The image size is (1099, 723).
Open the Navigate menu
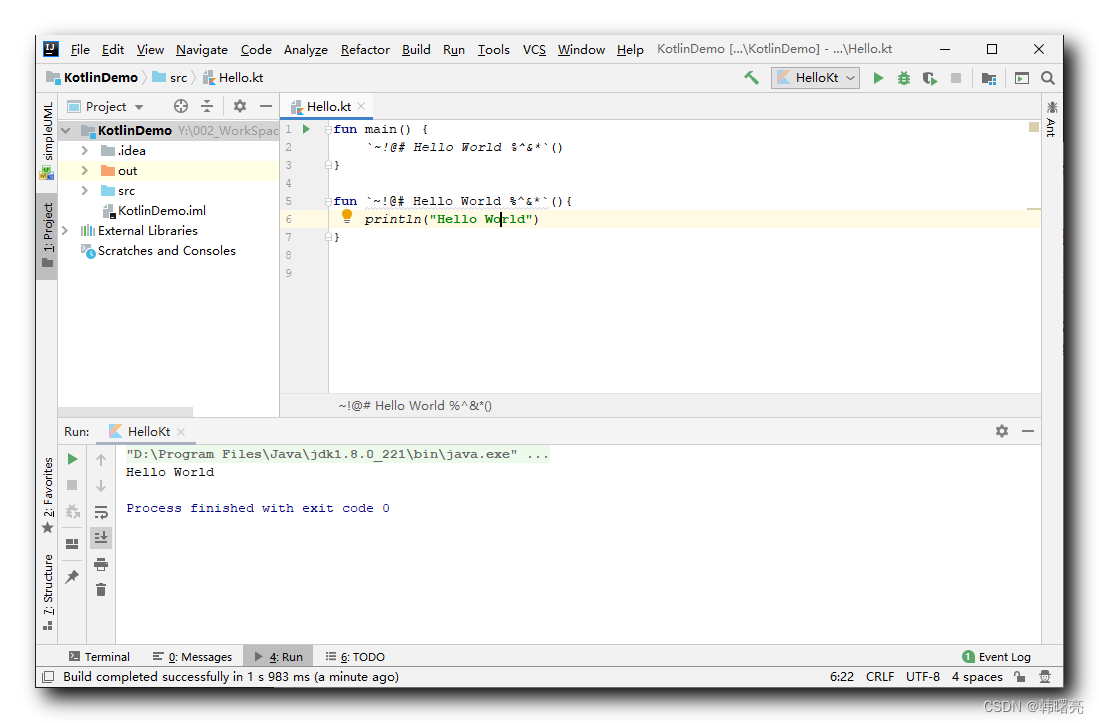coord(202,49)
